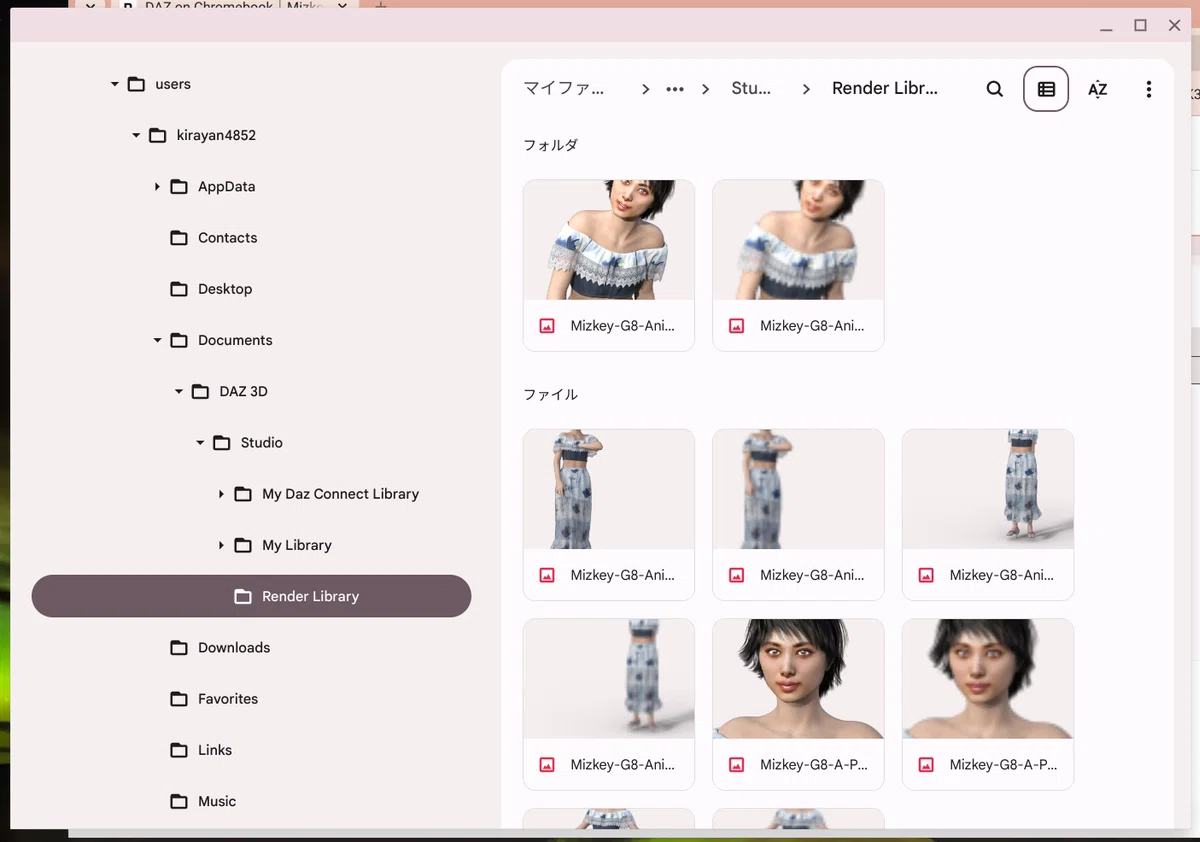Click the Music folder icon

click(x=179, y=801)
